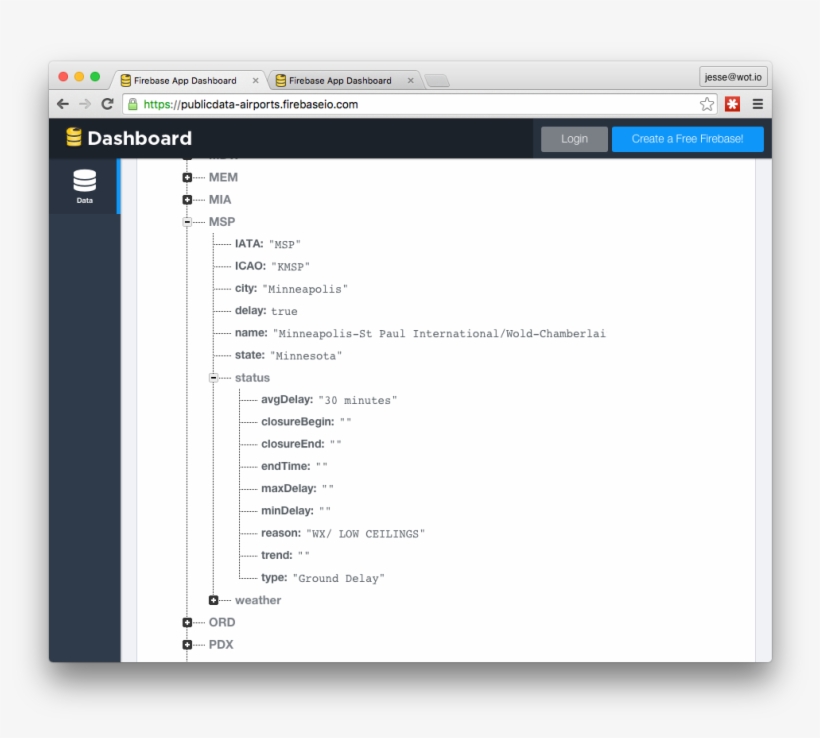Click the red window close button
The image size is (820, 738).
tap(63, 77)
